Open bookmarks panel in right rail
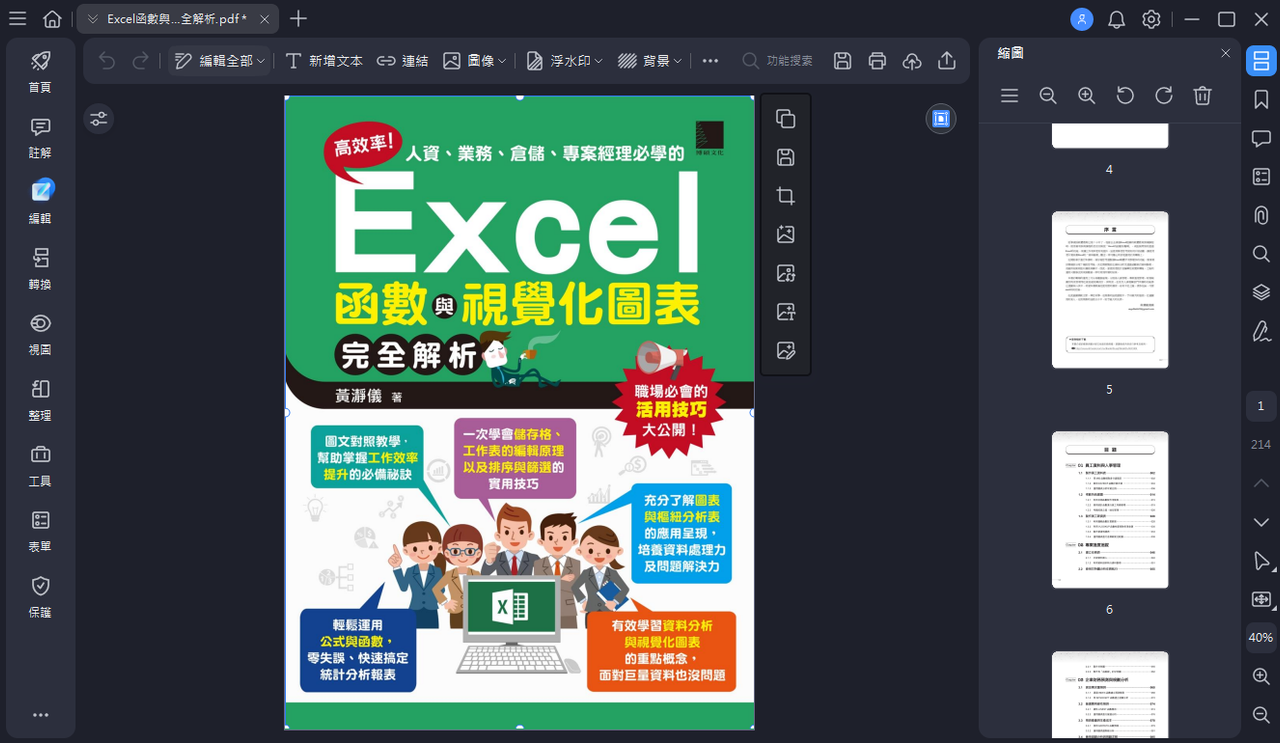1280x743 pixels. (x=1261, y=99)
